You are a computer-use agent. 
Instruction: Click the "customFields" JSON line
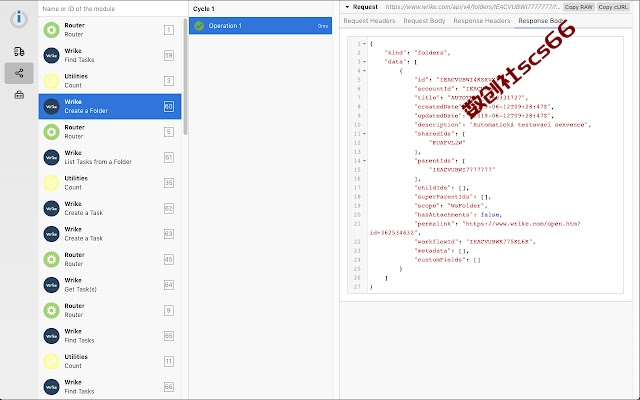pyautogui.click(x=447, y=260)
